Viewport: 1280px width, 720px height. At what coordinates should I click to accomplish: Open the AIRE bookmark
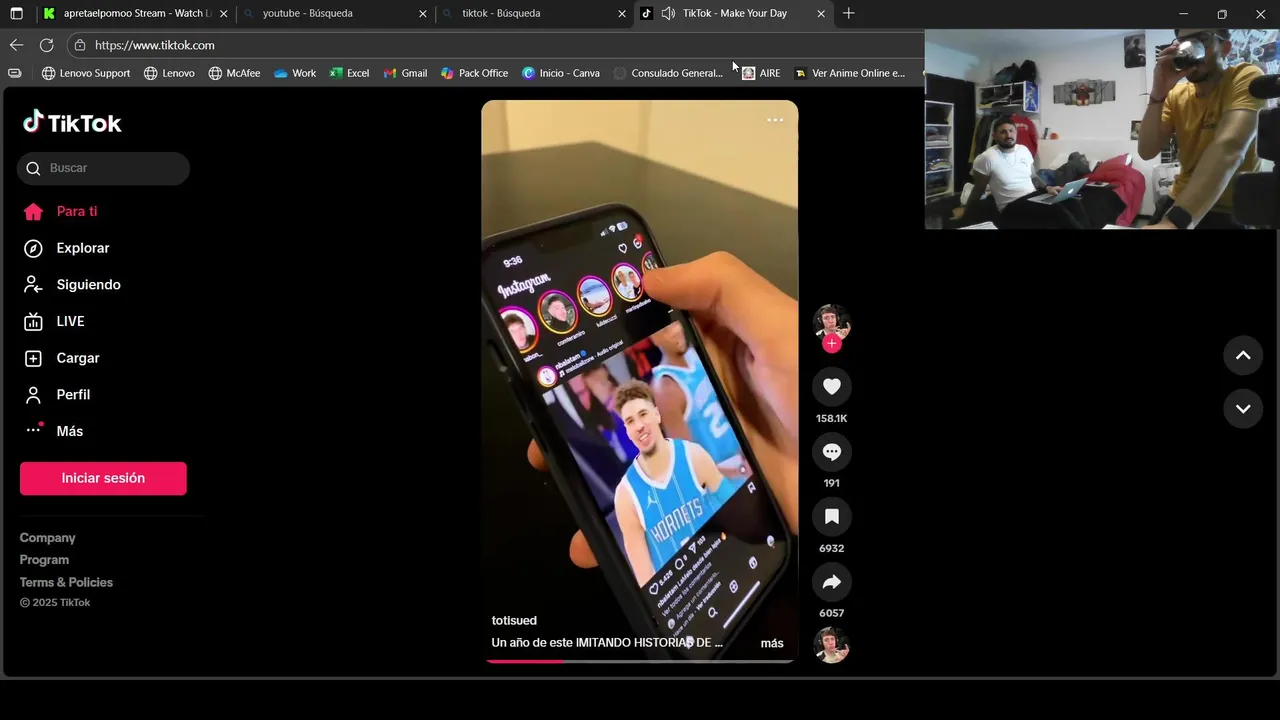point(761,73)
